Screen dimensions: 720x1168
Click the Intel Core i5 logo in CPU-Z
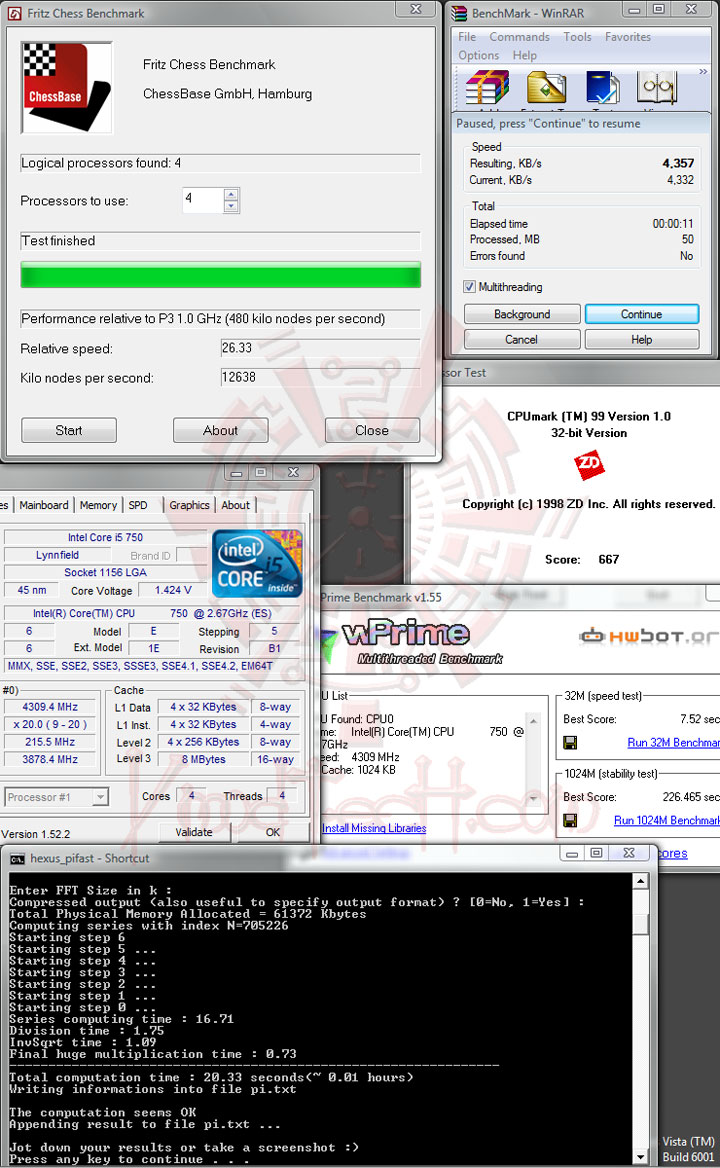[257, 564]
